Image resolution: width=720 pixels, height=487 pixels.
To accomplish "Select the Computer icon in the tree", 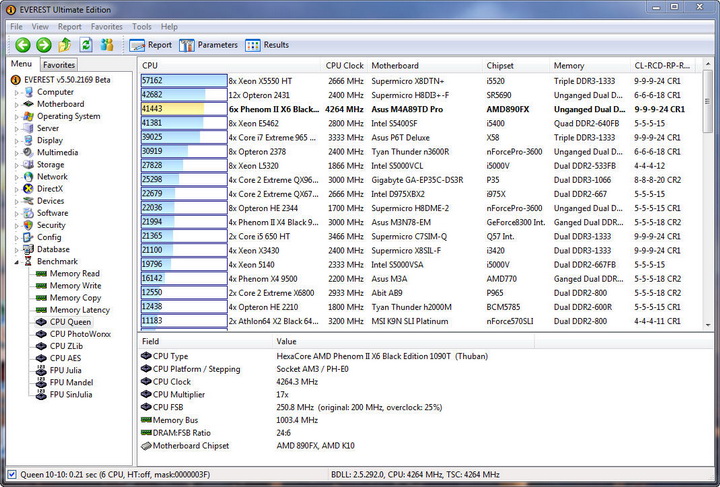I will (x=29, y=92).
